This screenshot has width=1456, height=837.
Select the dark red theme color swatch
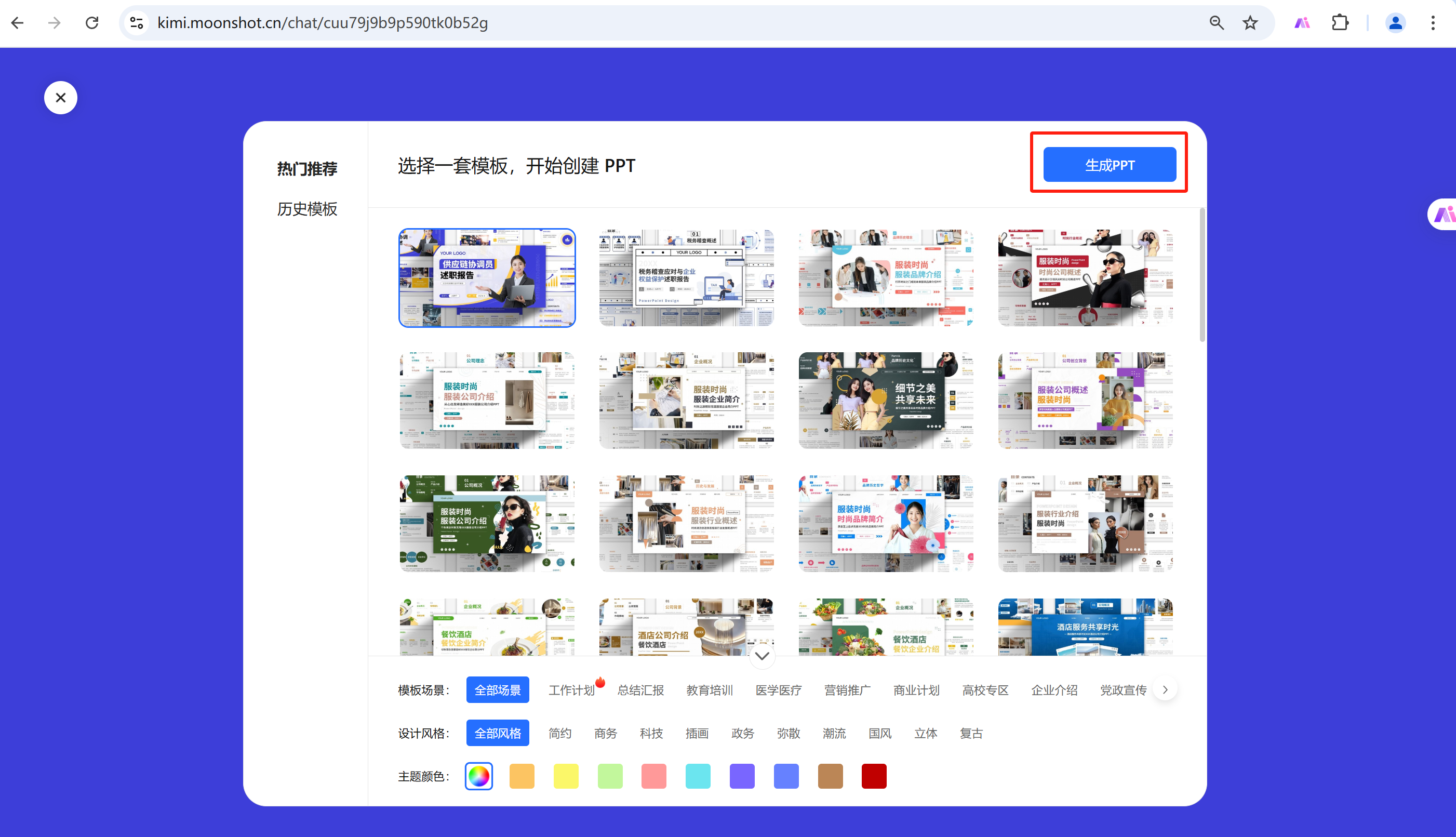click(x=874, y=776)
